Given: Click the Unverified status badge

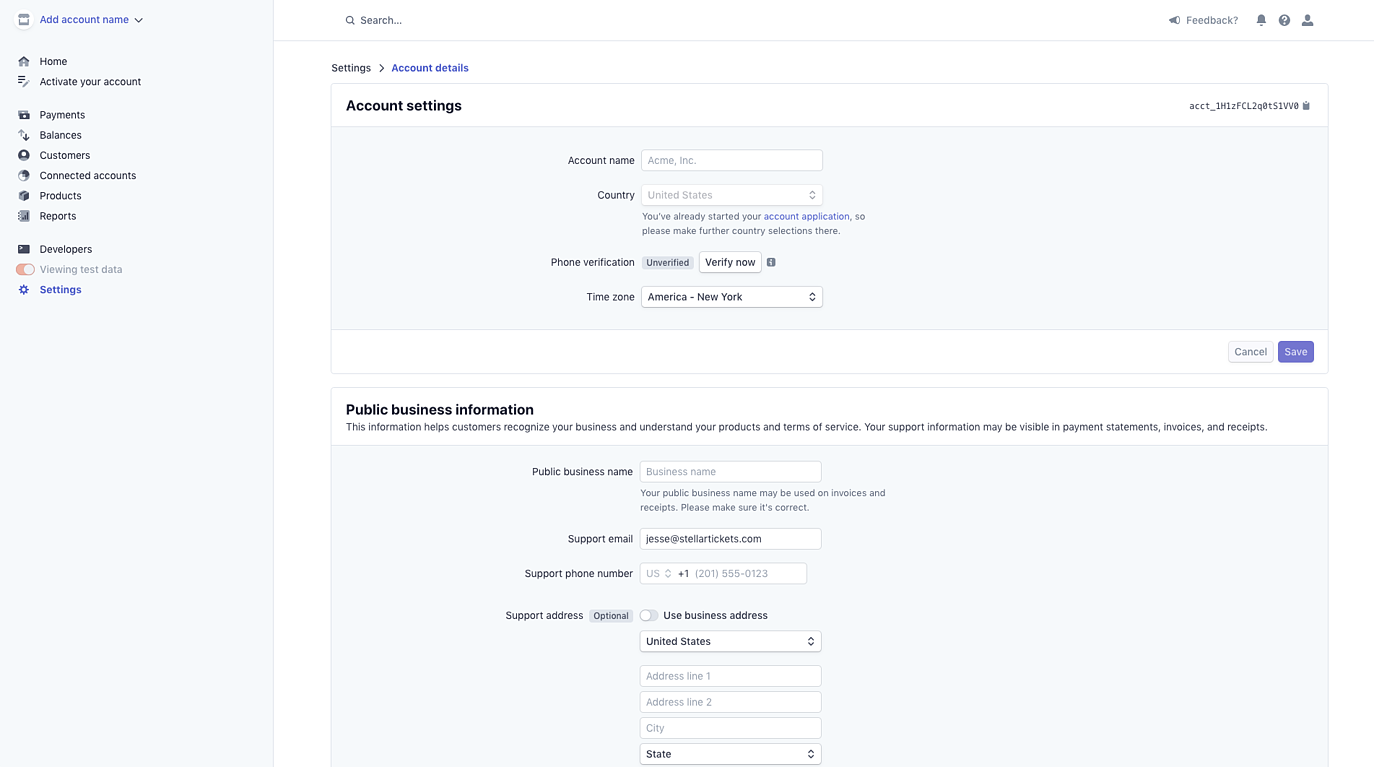Looking at the screenshot, I should [667, 263].
